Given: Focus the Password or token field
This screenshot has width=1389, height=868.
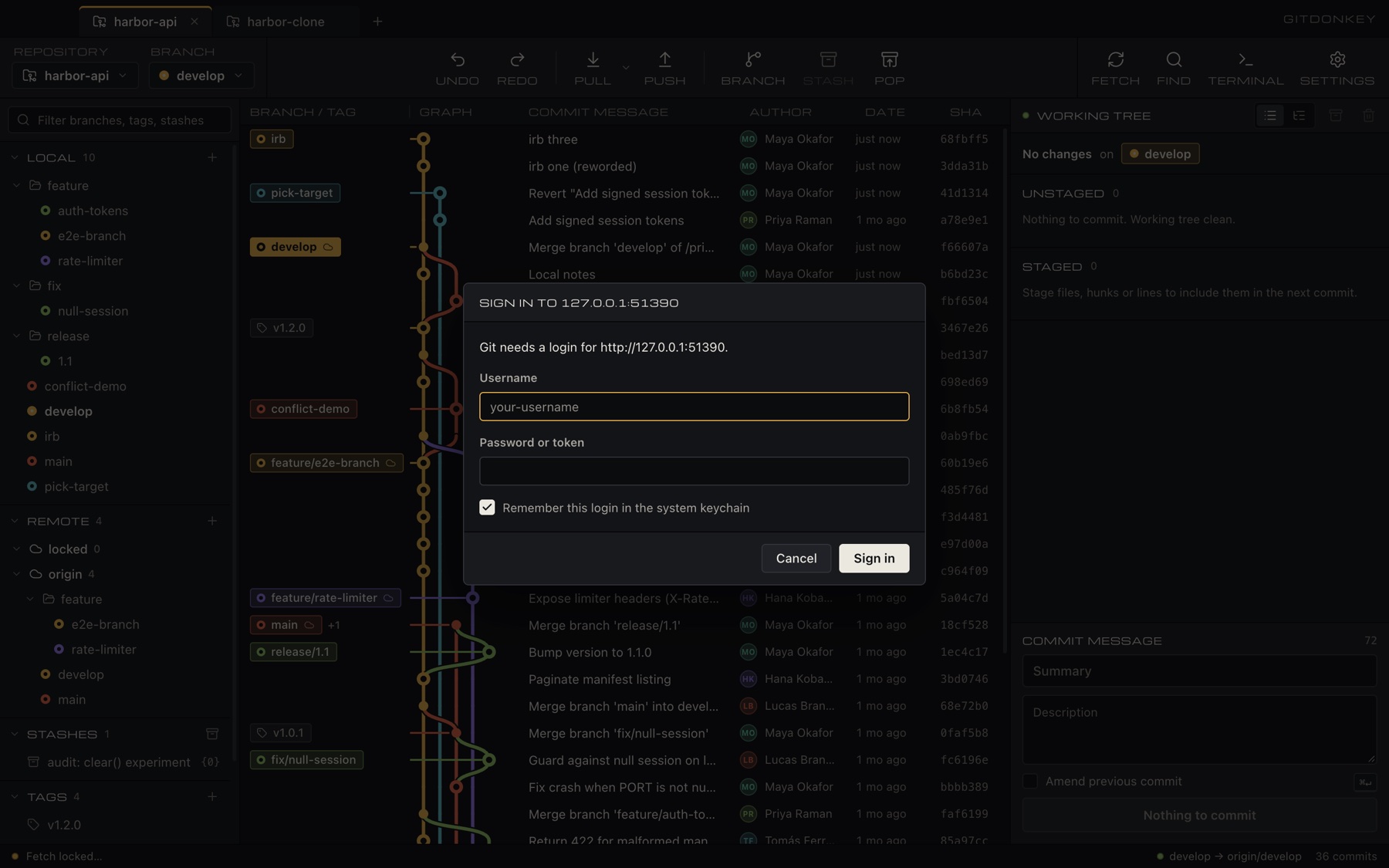Looking at the screenshot, I should pyautogui.click(x=694, y=471).
